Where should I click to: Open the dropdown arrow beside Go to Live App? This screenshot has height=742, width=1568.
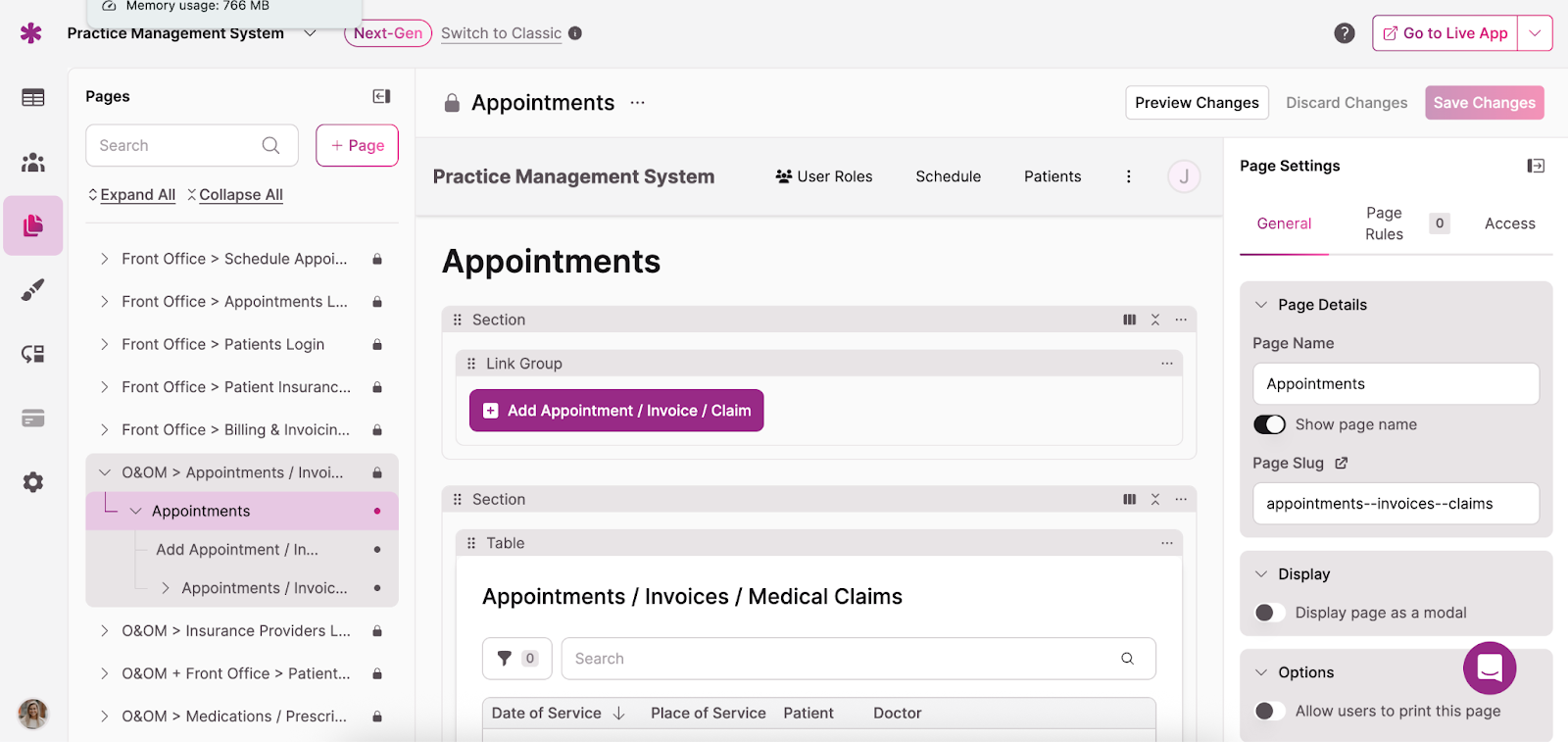click(1535, 33)
